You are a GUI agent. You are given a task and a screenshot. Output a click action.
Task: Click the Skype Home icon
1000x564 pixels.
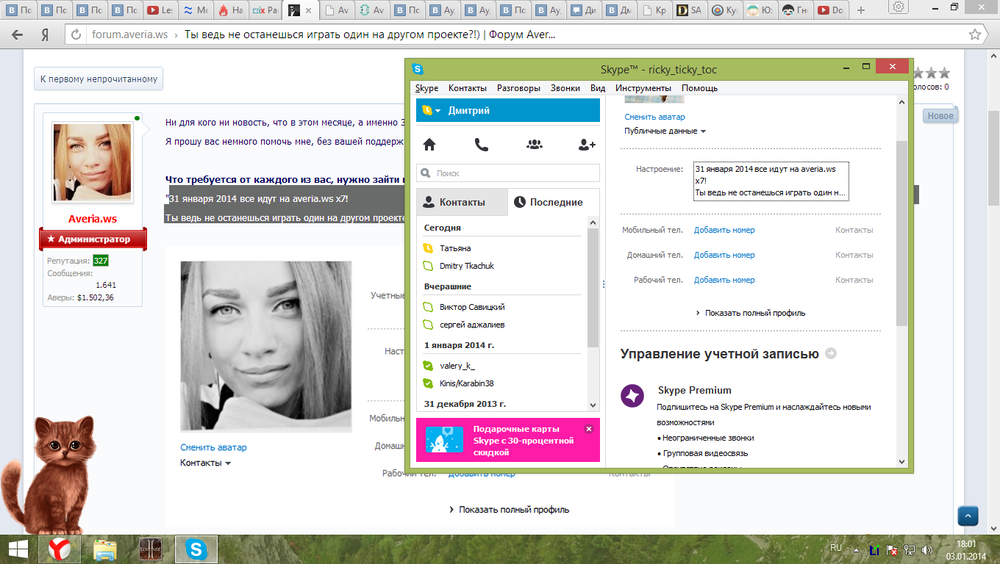click(429, 144)
